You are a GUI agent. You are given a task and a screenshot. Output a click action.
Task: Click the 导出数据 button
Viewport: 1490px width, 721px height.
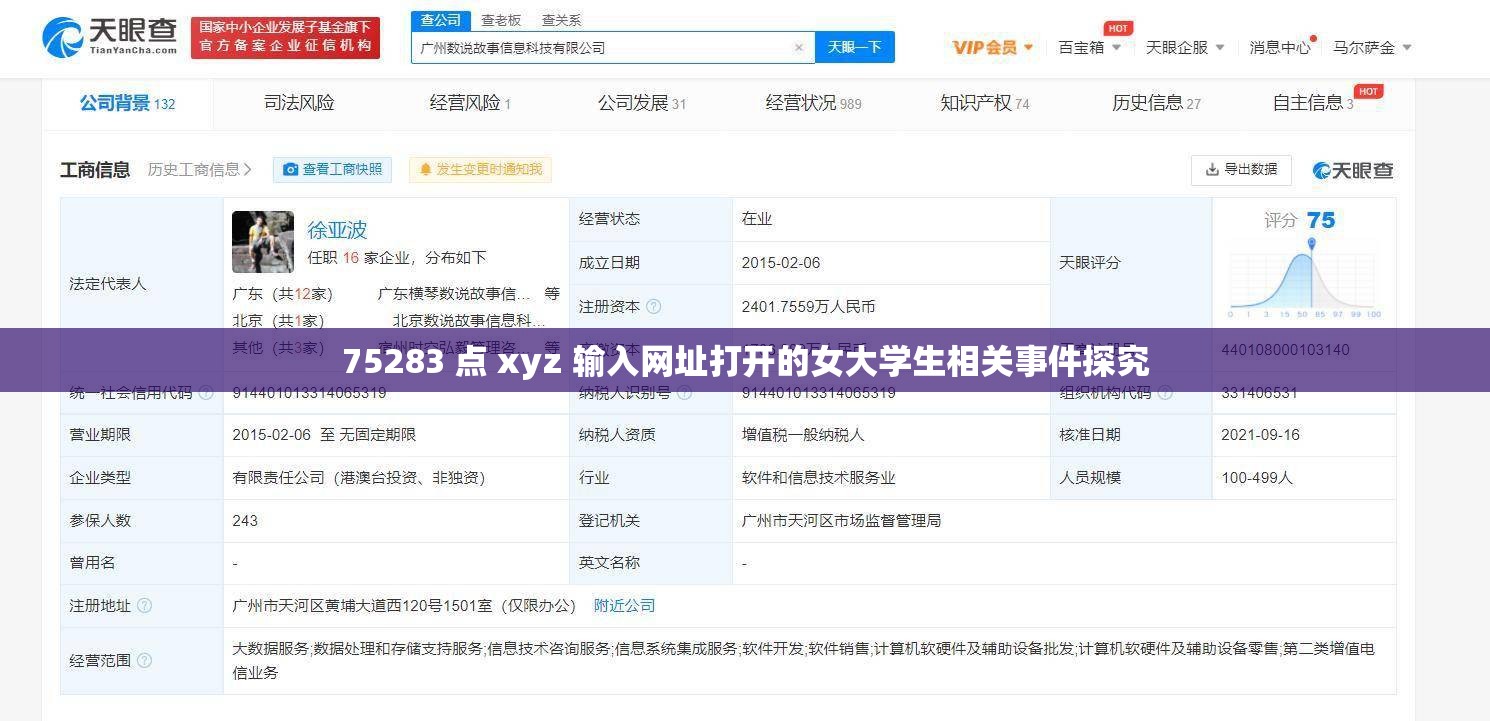click(x=1241, y=170)
